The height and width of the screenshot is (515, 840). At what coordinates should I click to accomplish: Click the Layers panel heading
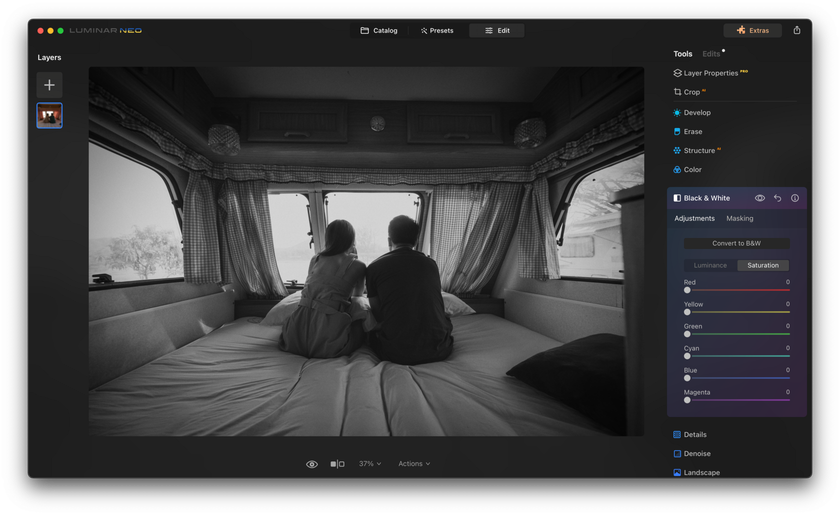49,57
